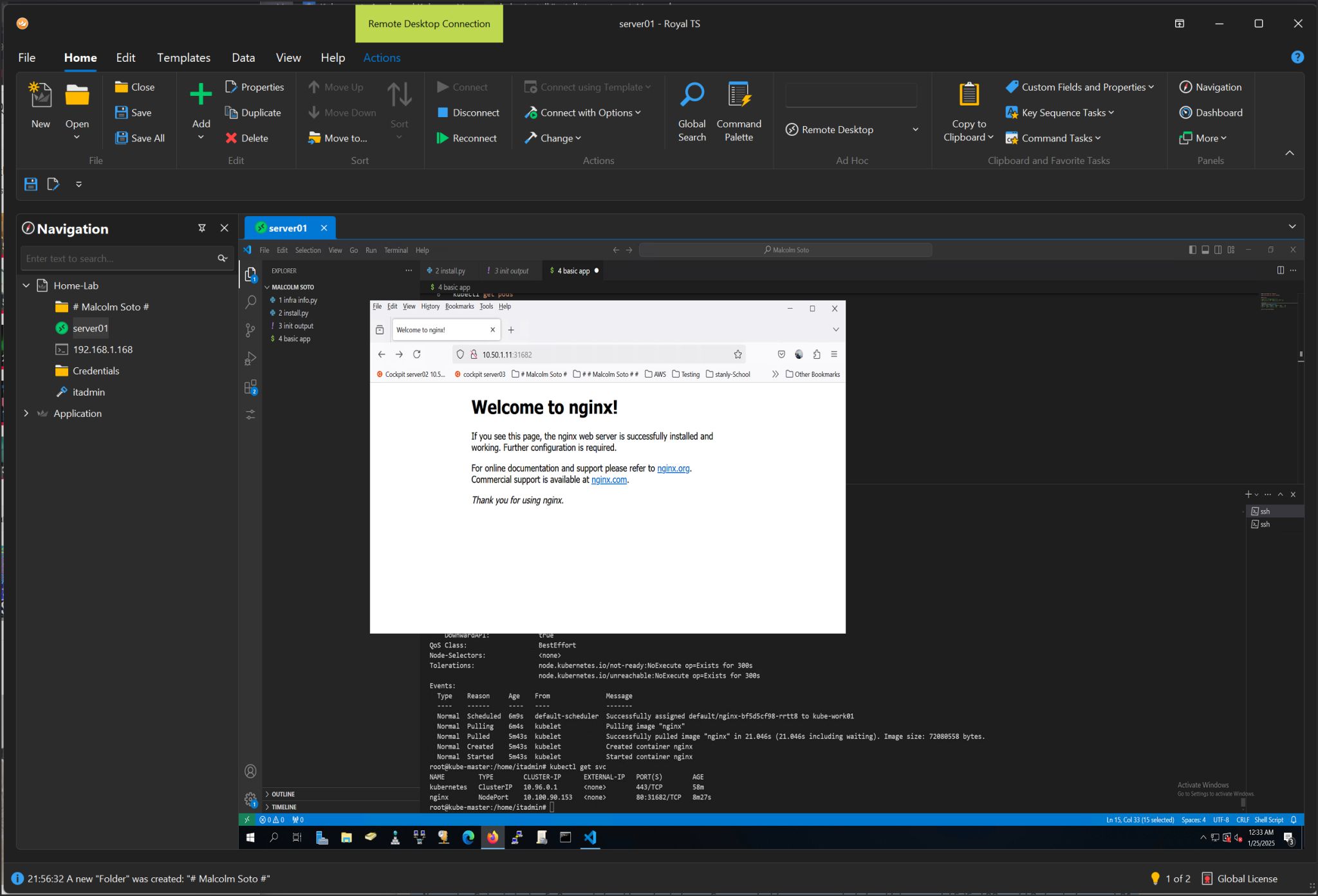The width and height of the screenshot is (1318, 896).
Task: Click the red Delete icon
Action: point(231,138)
